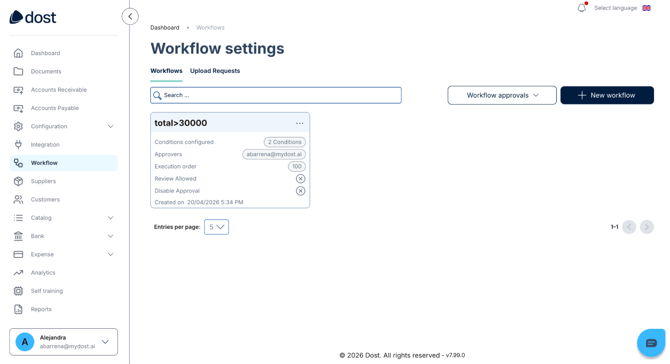Click the Accounts Payable icon
This screenshot has height=364, width=670.
tap(18, 108)
